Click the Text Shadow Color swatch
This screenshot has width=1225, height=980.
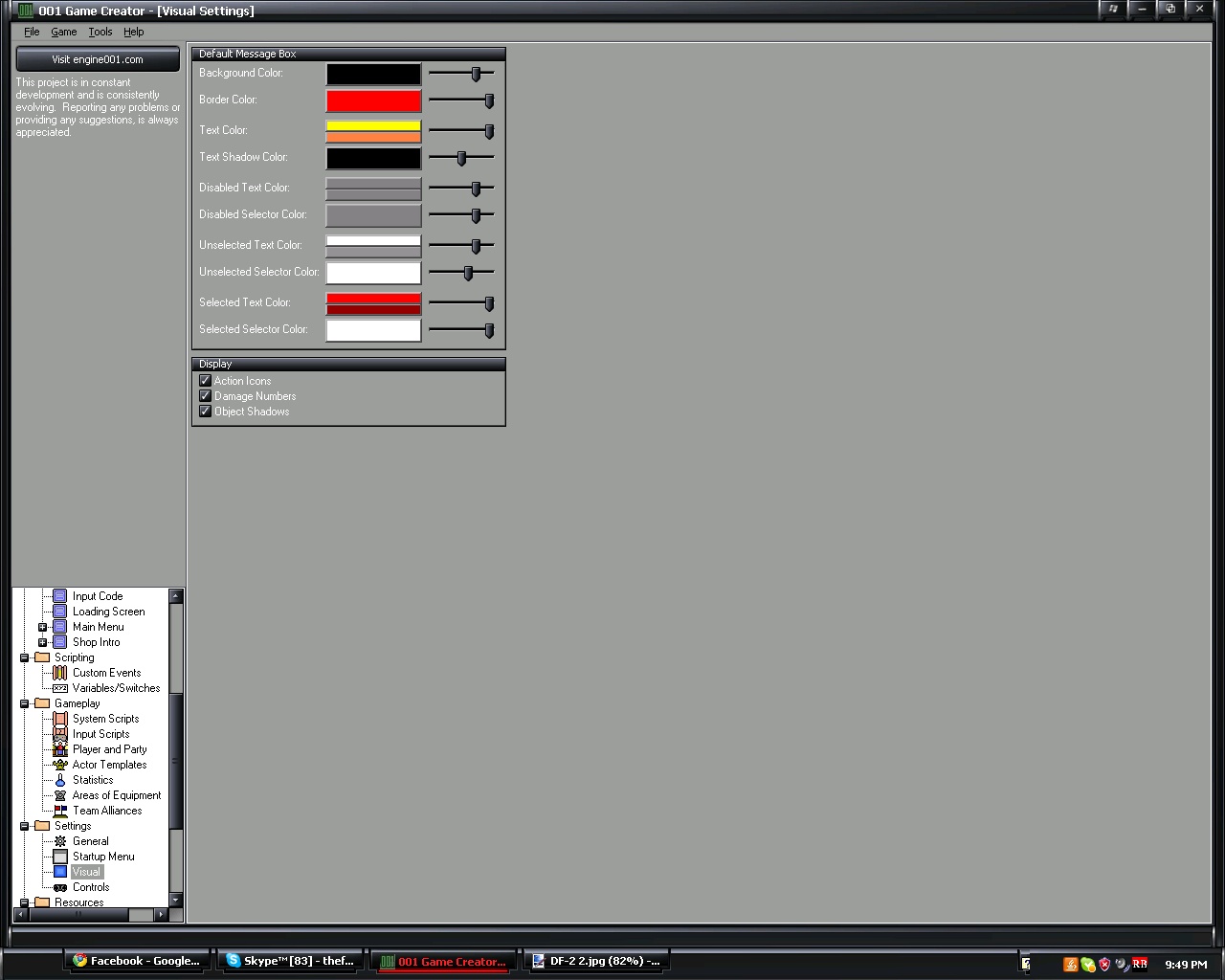tap(373, 158)
